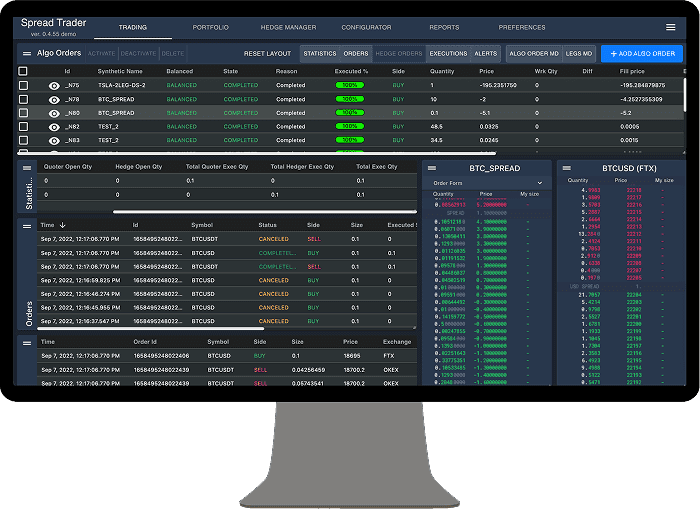The height and width of the screenshot is (509, 700).
Task: Click the BTC_SPREAD panel menu icon
Action: (x=432, y=169)
